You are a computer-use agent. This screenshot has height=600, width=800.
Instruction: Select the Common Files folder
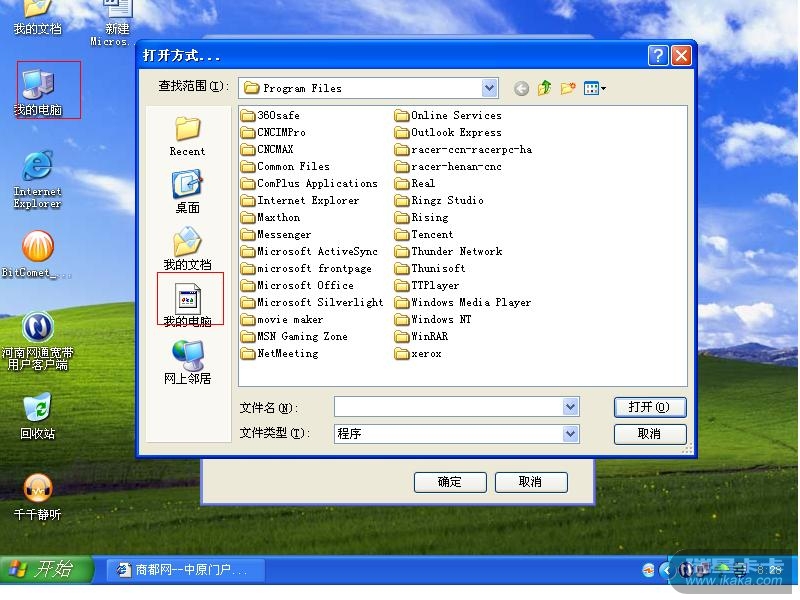pos(285,166)
